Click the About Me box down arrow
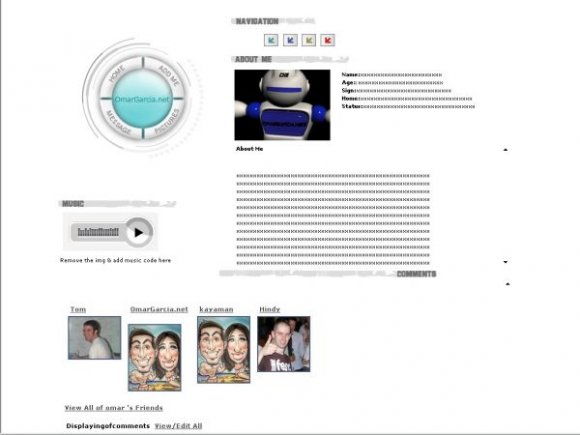Screen dimensions: 580x435 point(505,262)
